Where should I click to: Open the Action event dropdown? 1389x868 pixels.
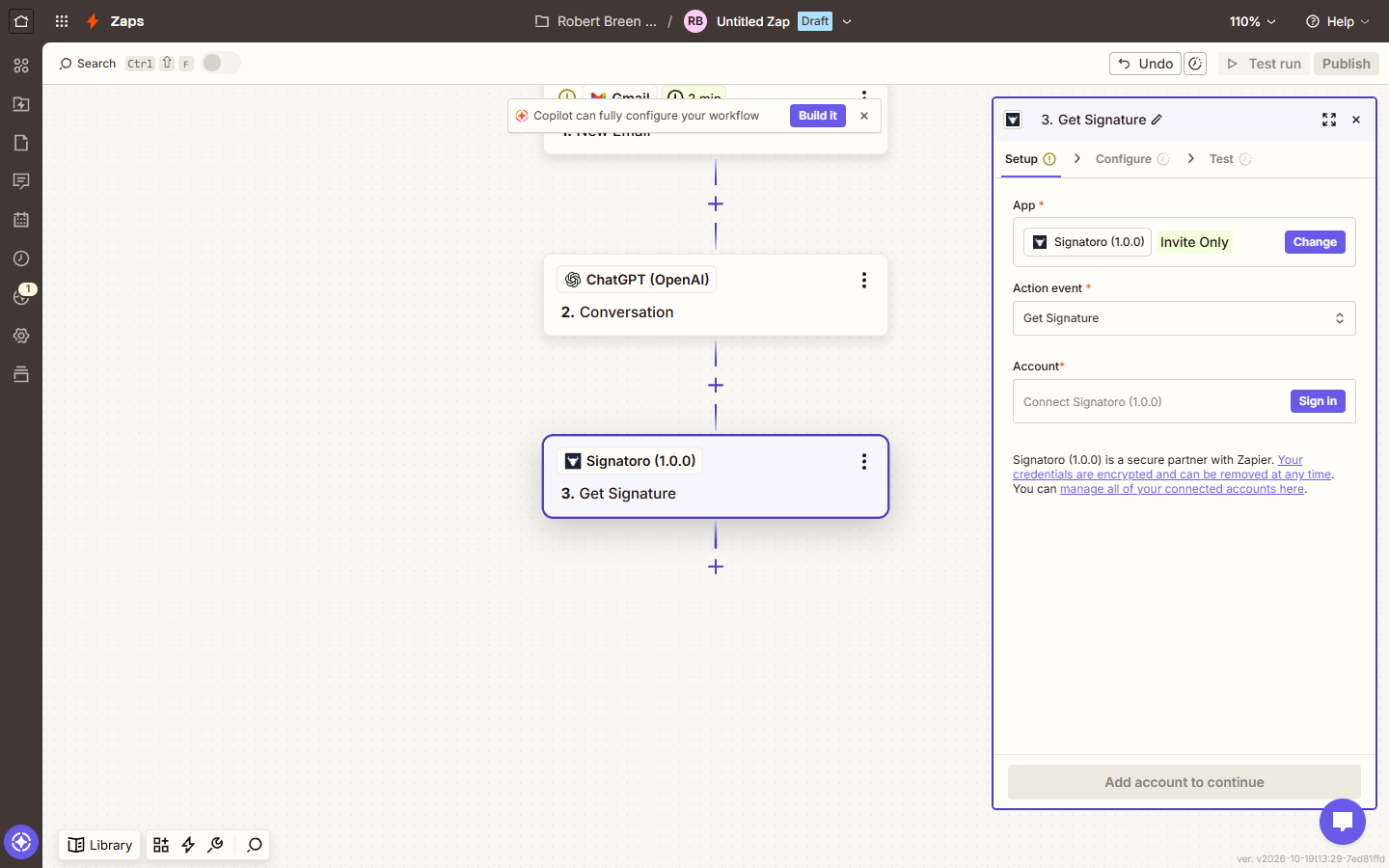pyautogui.click(x=1184, y=318)
